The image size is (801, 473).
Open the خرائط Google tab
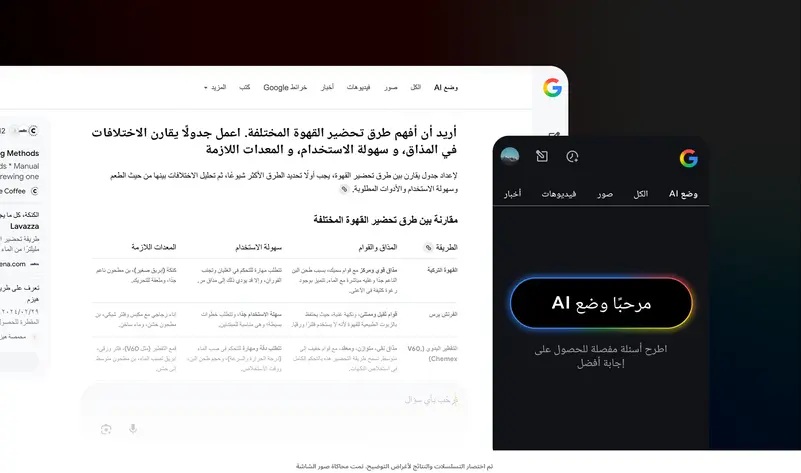tap(285, 88)
